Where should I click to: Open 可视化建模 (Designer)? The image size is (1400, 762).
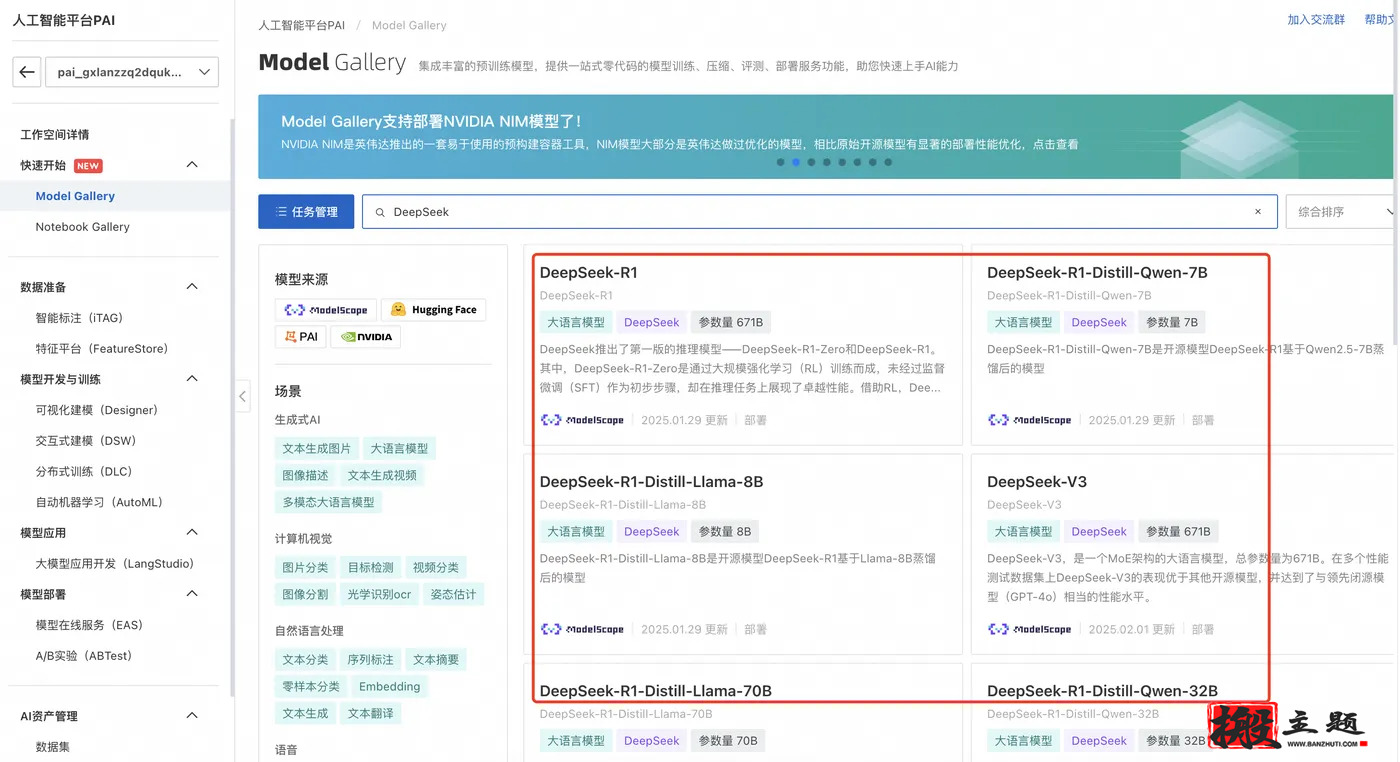[x=96, y=410]
